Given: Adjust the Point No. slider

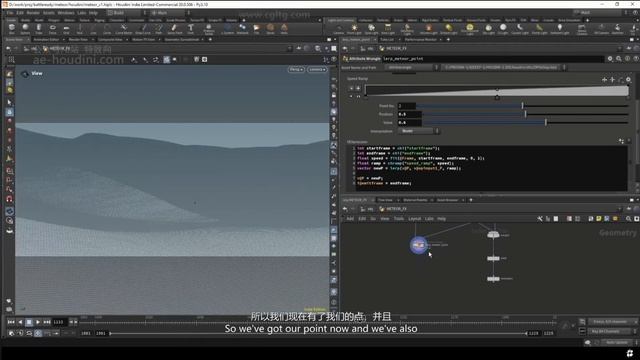Looking at the screenshot, I should (x=522, y=106).
